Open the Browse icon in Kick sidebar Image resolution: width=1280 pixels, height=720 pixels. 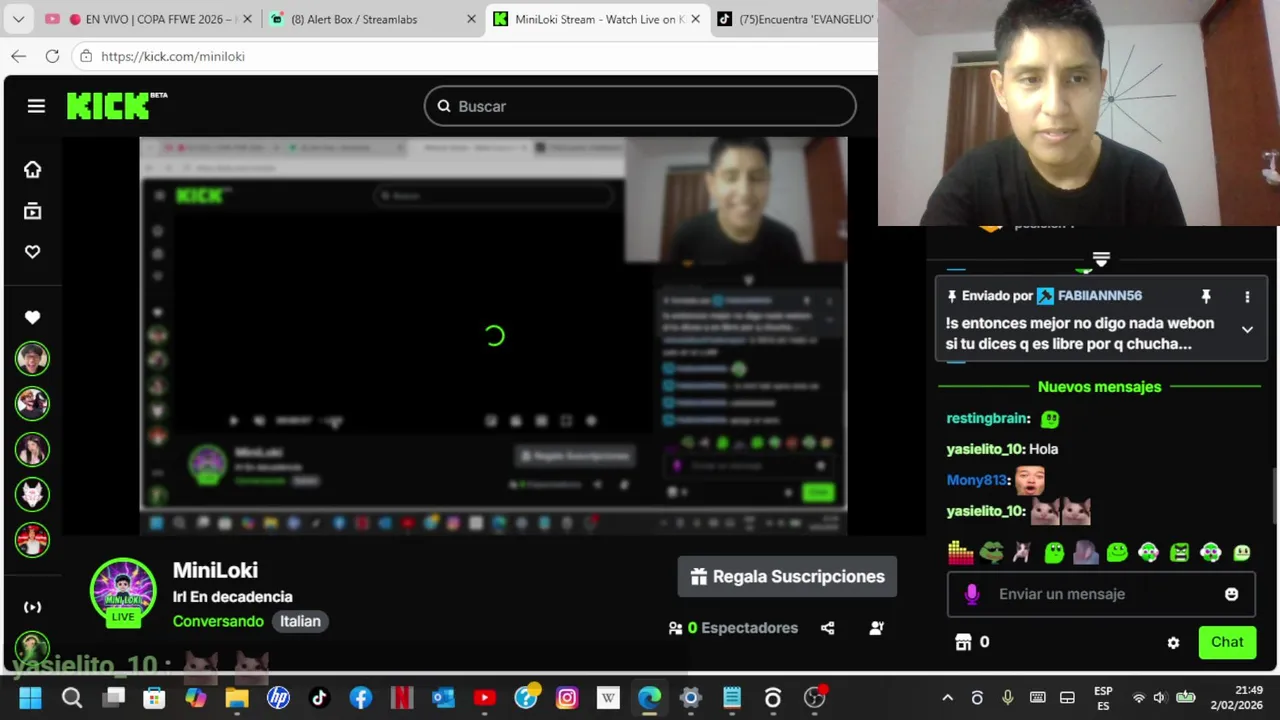33,211
